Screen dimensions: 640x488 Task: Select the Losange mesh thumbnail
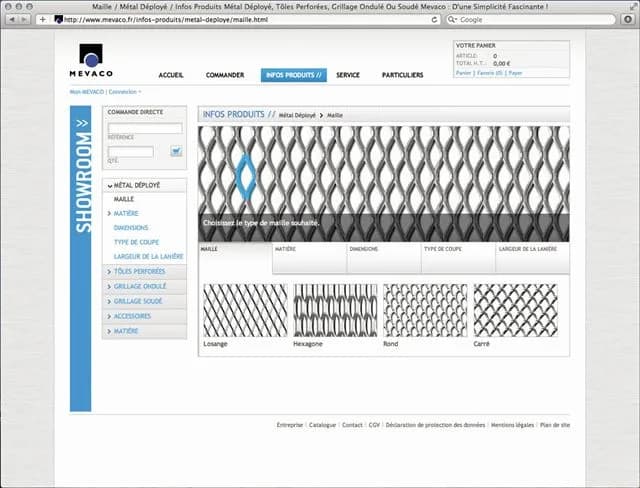(245, 311)
